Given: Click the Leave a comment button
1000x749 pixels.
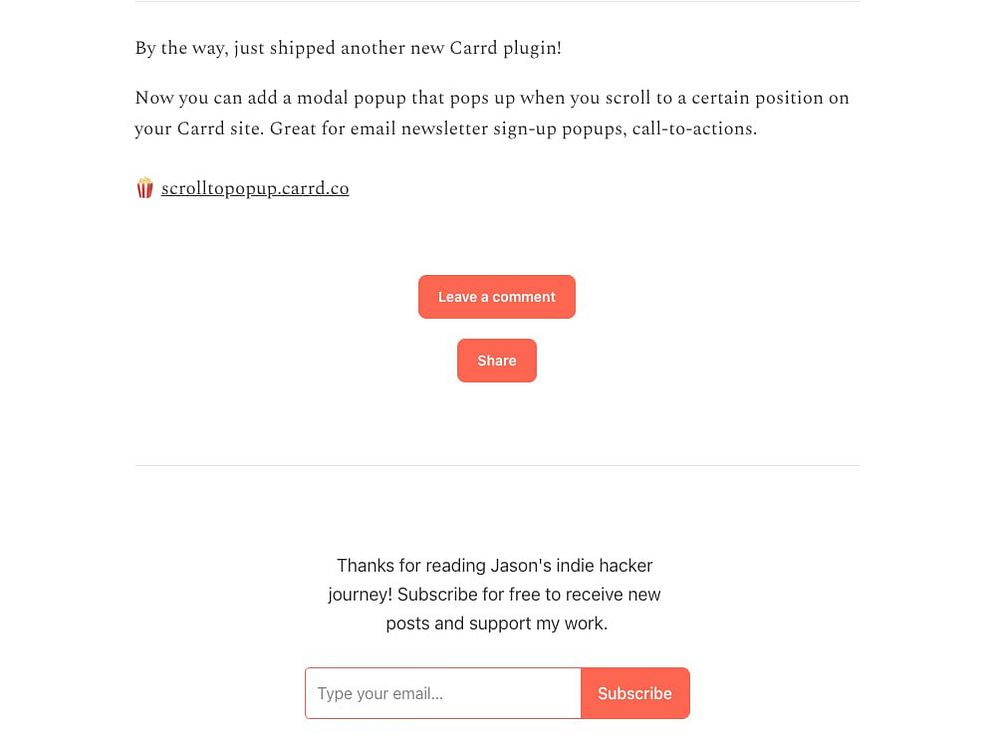Looking at the screenshot, I should 497,297.
